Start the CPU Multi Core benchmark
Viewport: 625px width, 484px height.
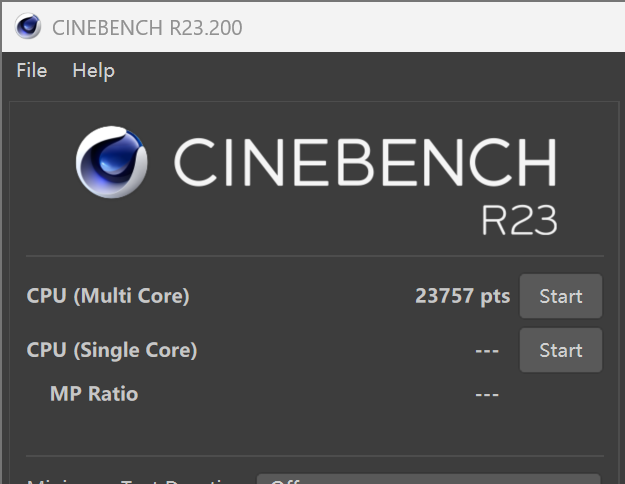pyautogui.click(x=560, y=296)
